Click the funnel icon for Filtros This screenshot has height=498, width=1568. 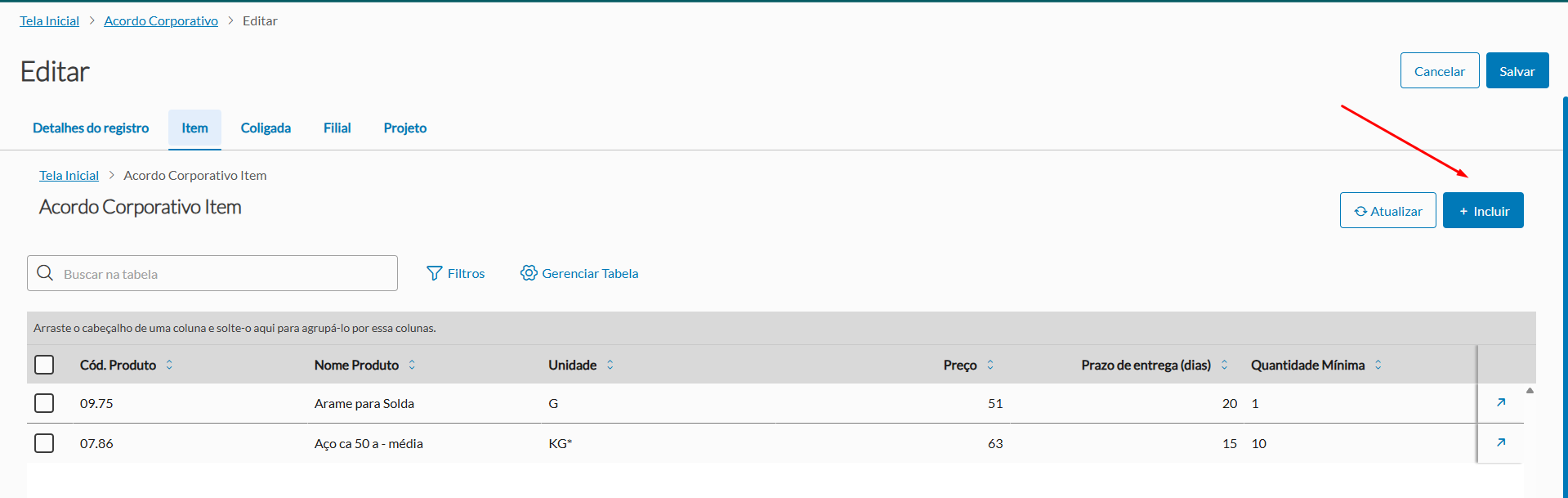coord(434,273)
